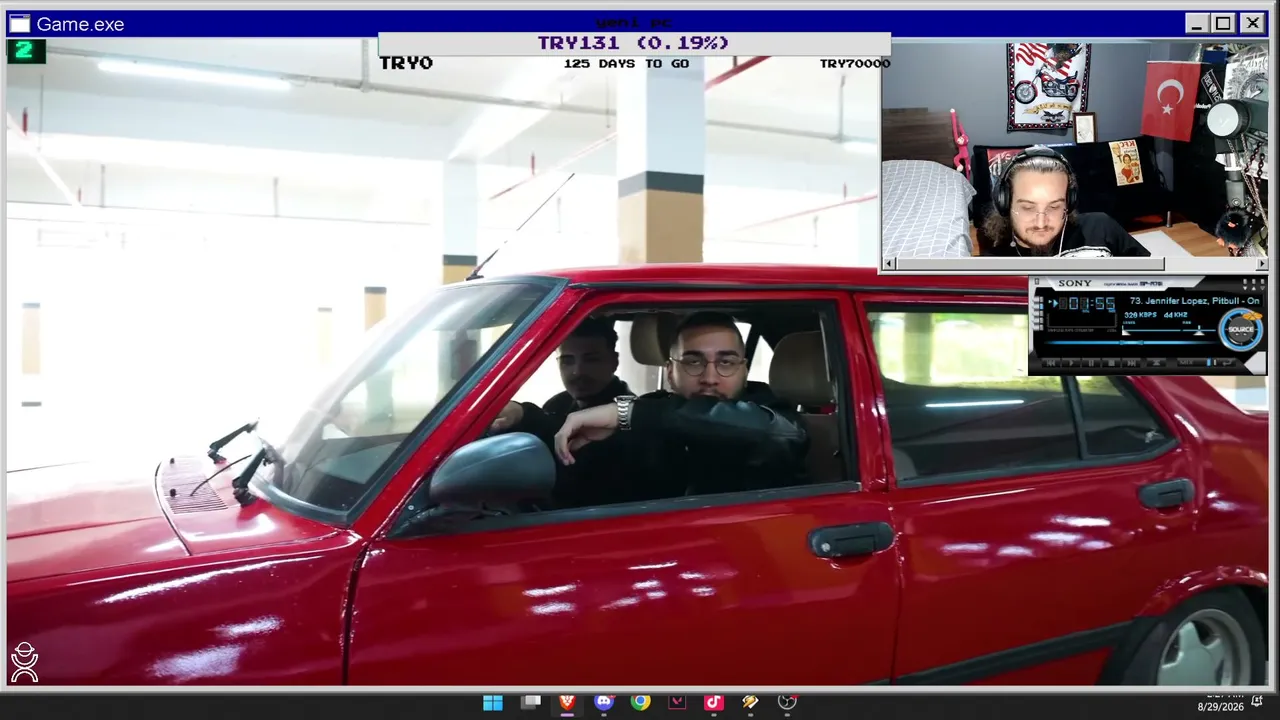Click the 328 KBPS bitrate readout
The height and width of the screenshot is (720, 1280).
tap(1140, 315)
